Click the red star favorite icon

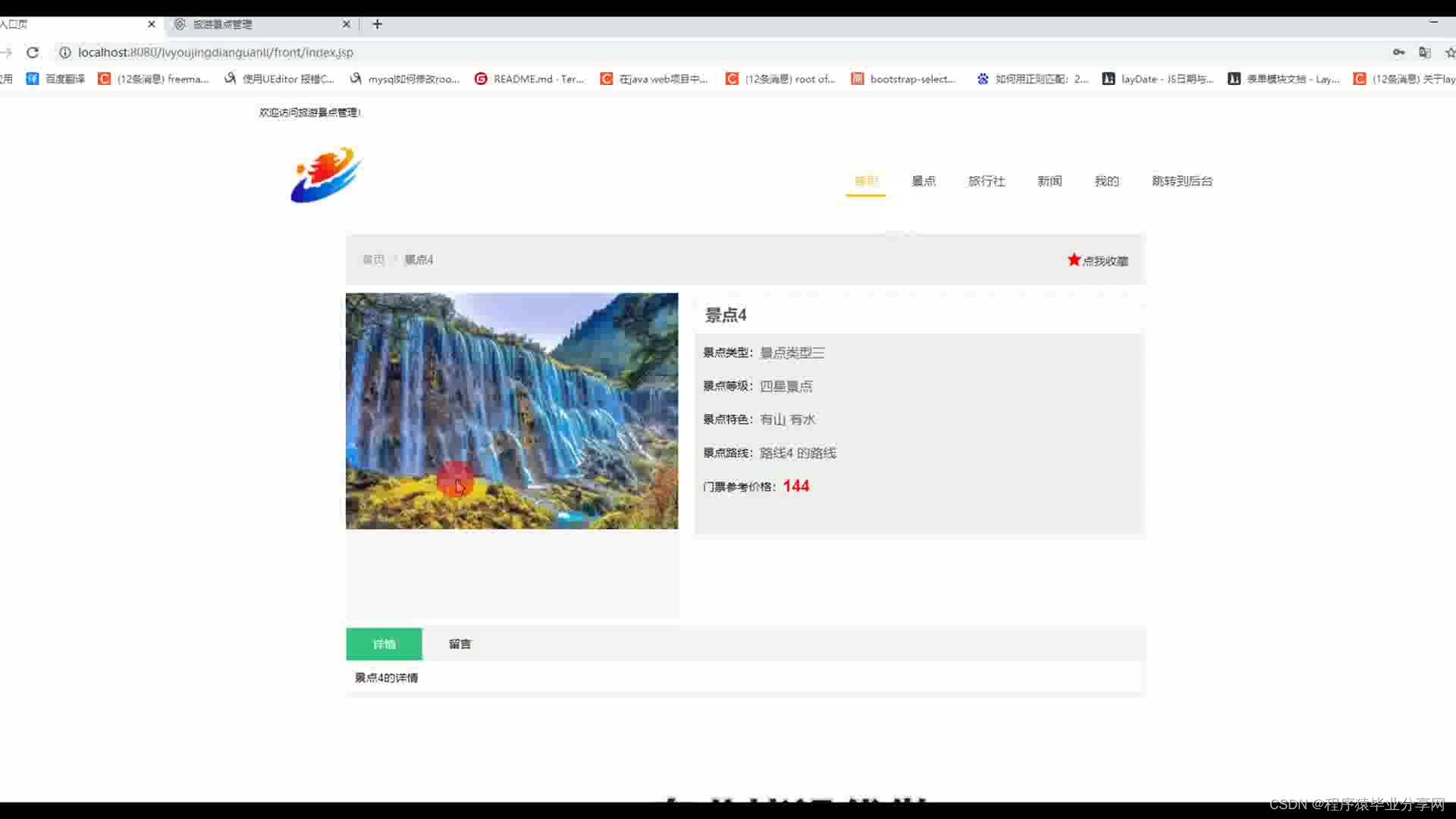point(1074,260)
